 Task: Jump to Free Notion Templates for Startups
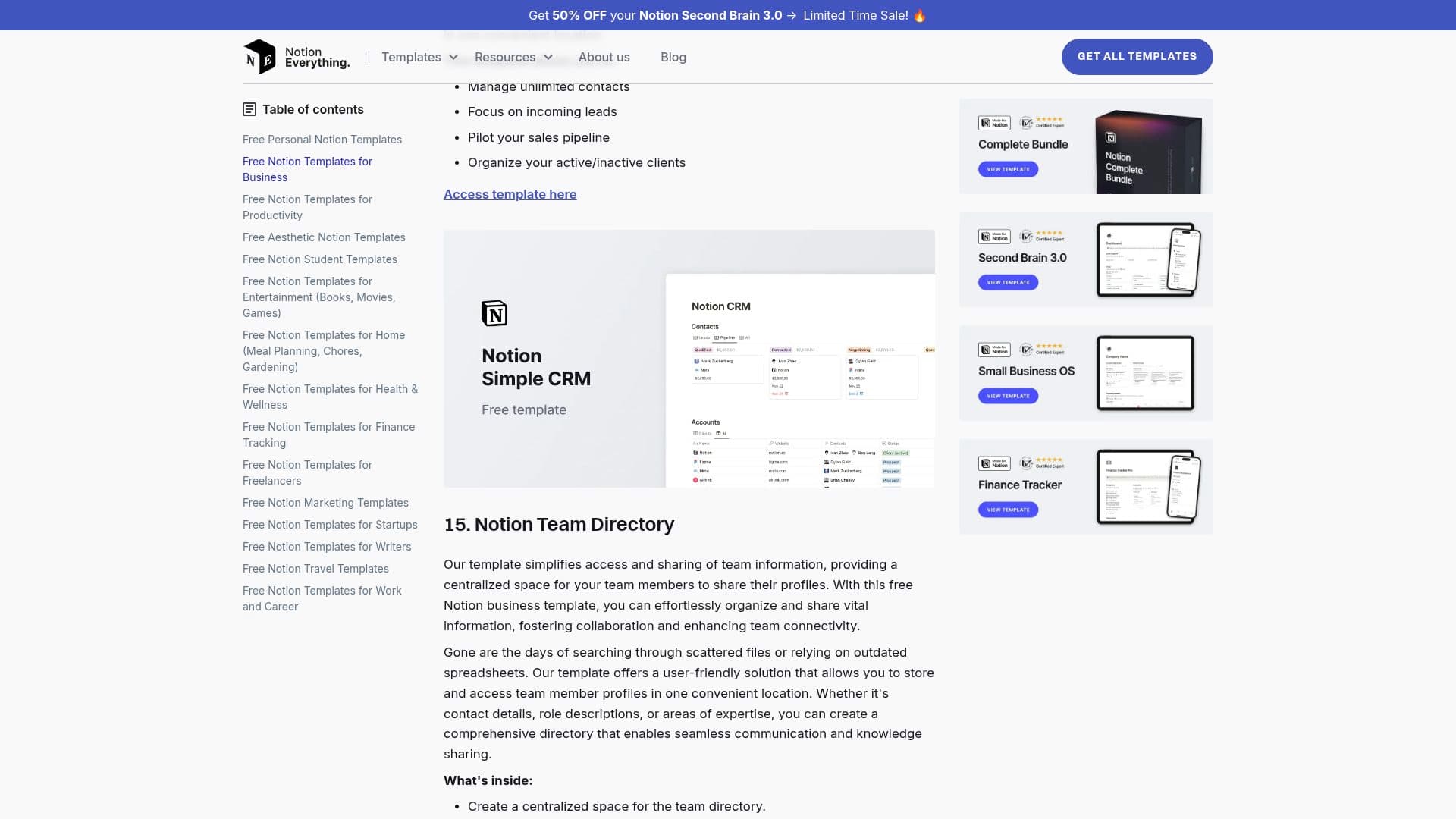(x=330, y=525)
